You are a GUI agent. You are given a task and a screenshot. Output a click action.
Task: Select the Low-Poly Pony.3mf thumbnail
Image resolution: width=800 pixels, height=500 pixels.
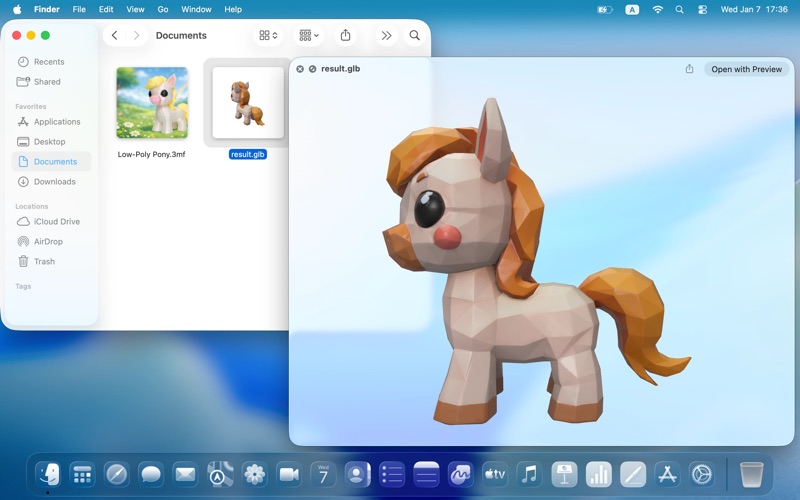point(152,103)
